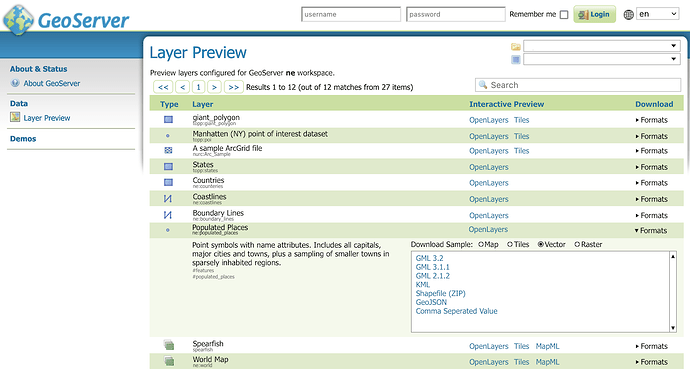690x373 pixels.
Task: Open the language dropdown showing en
Action: tap(658, 14)
